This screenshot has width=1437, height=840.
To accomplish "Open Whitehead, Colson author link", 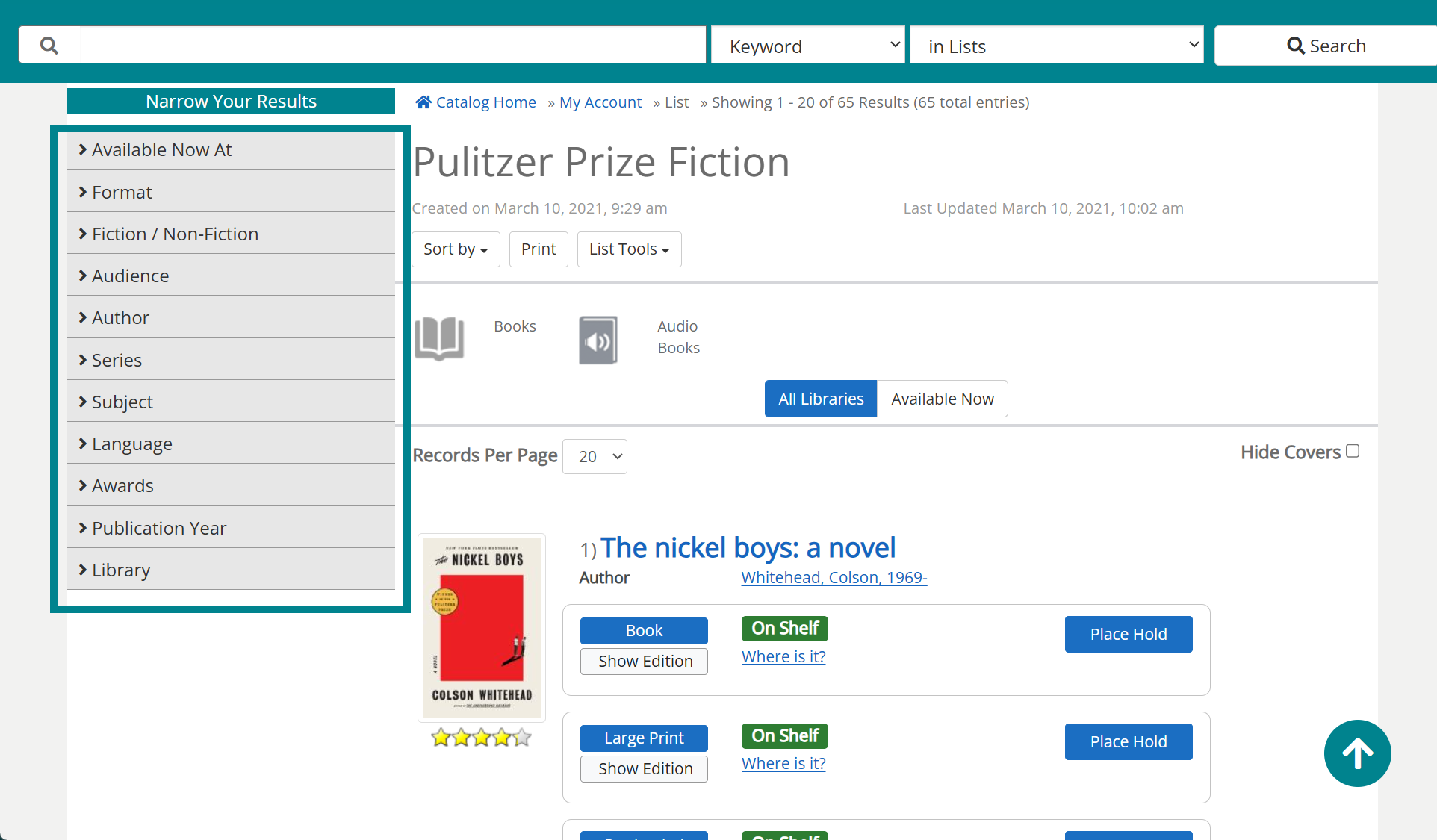I will pyautogui.click(x=834, y=577).
